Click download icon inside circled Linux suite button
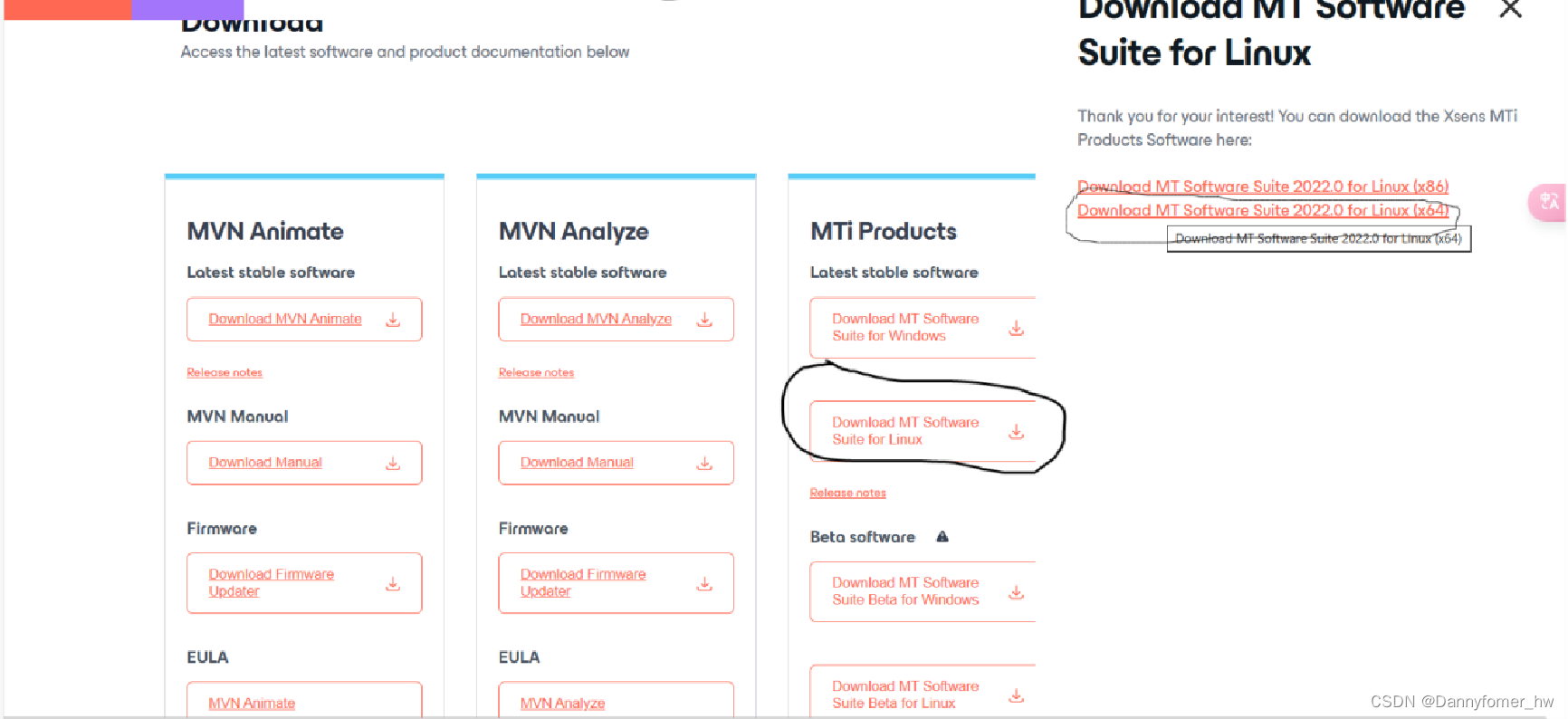This screenshot has height=719, width=1568. tap(1016, 431)
